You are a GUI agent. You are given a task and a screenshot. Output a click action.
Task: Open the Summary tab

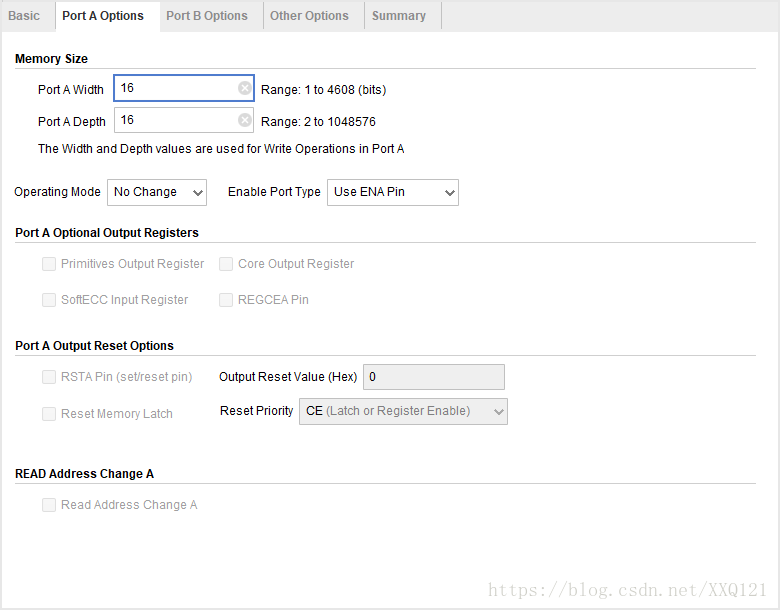point(399,16)
